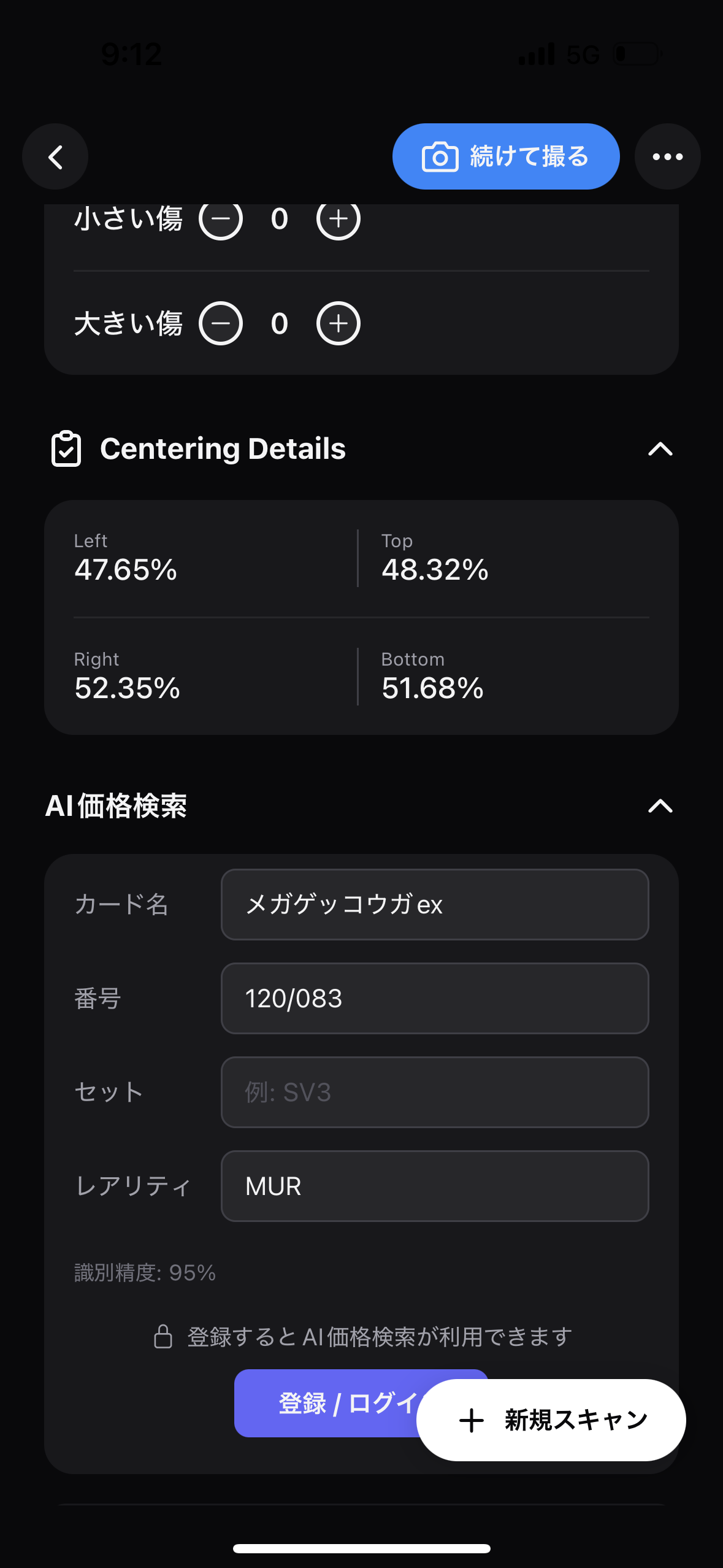The height and width of the screenshot is (1568, 723).
Task: Tap the back arrow button
Action: point(55,157)
